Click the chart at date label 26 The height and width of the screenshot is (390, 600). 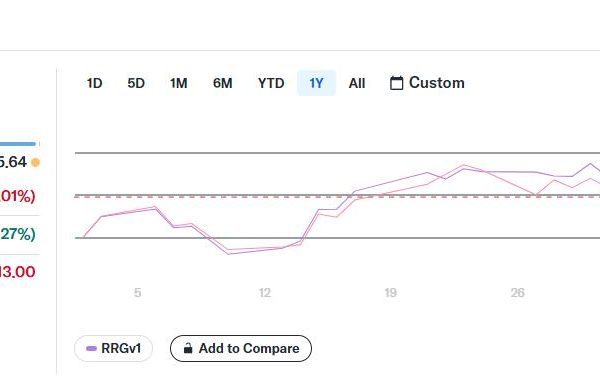tap(517, 293)
